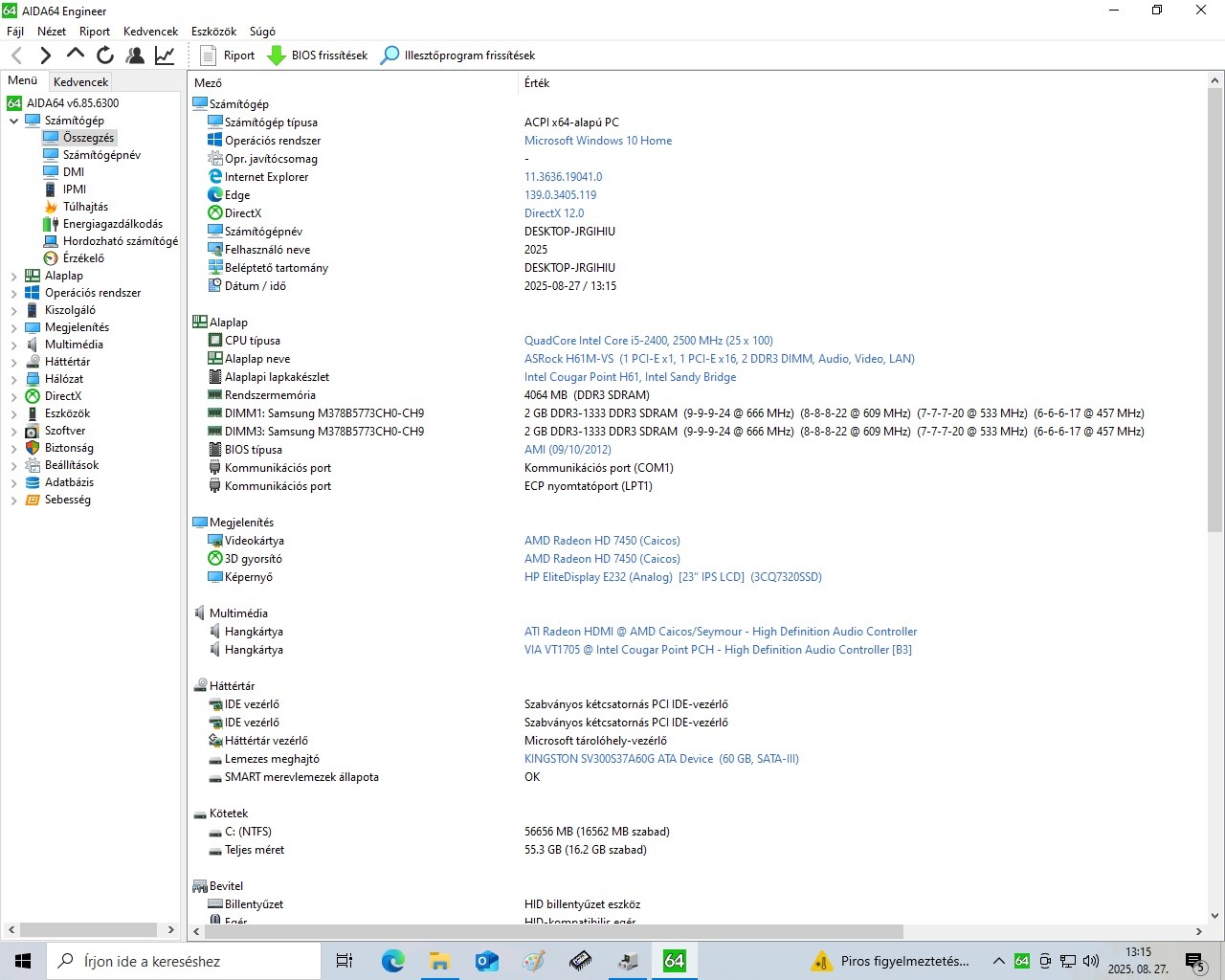Image resolution: width=1225 pixels, height=980 pixels.
Task: Click the AIDA64 taskbar icon
Action: [x=674, y=961]
